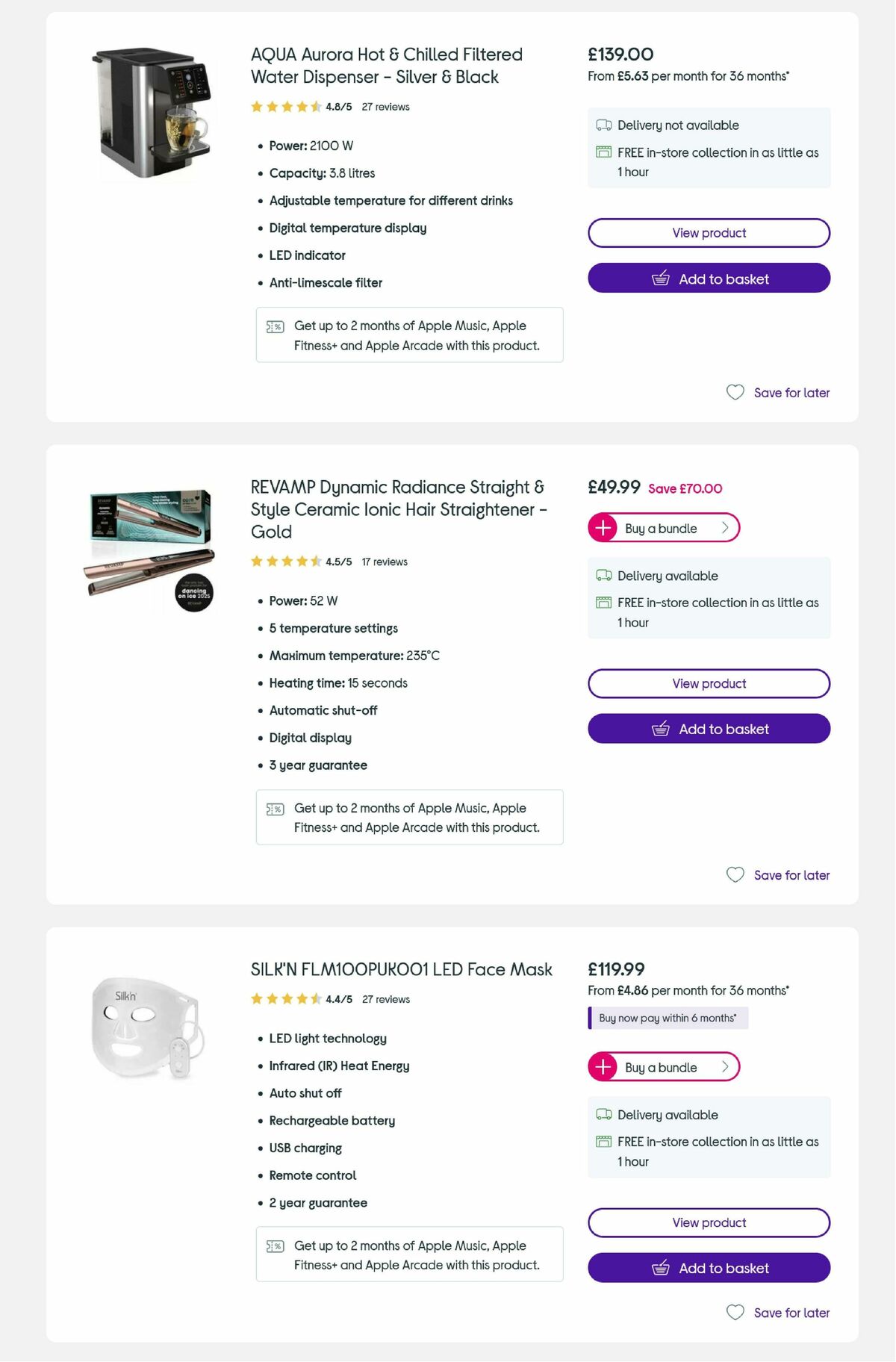The height and width of the screenshot is (1362, 896).
Task: Click the delivery-not-available truck icon on AQUA
Action: tap(603, 125)
